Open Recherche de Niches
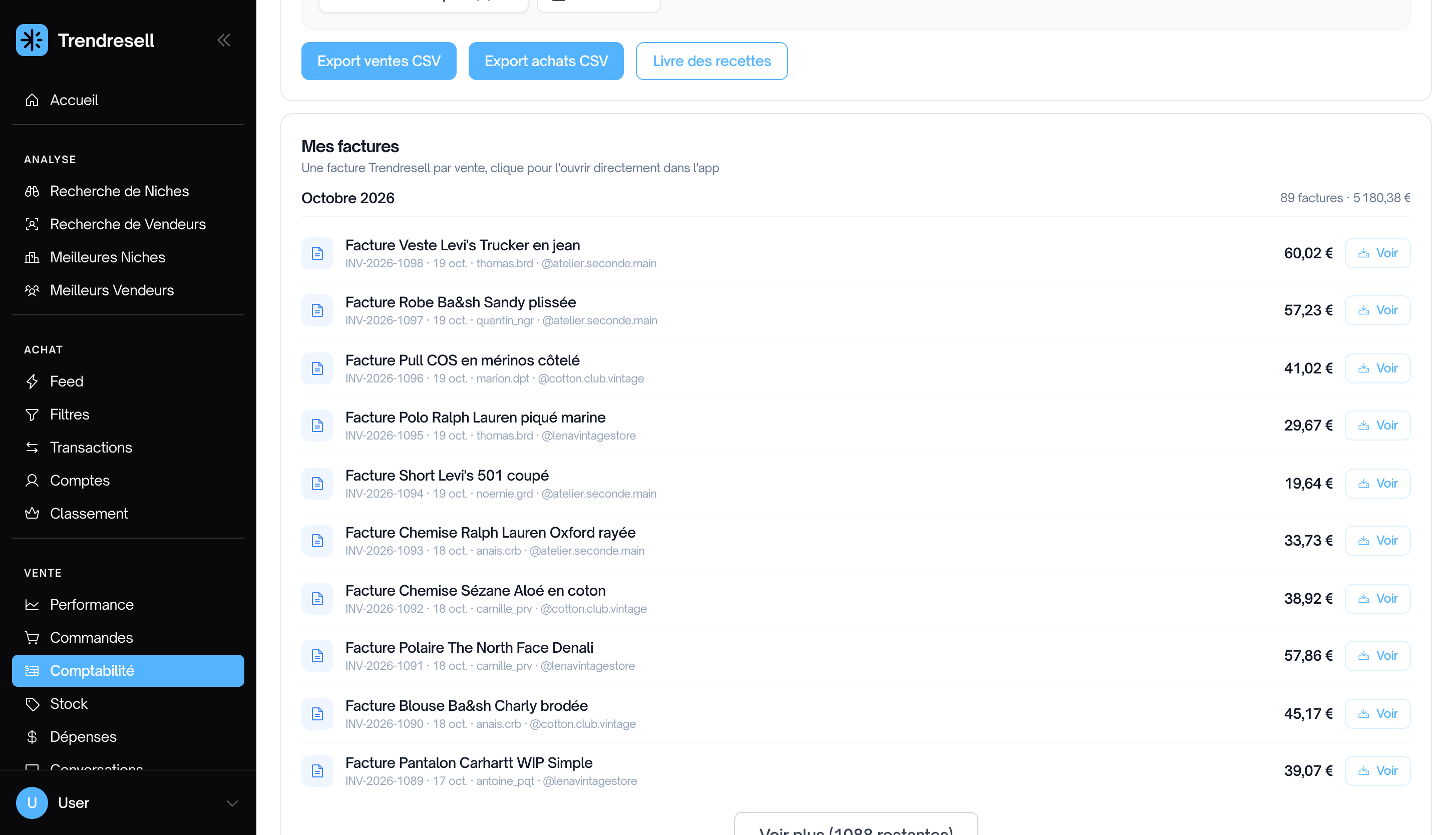Viewport: 1456px width, 835px height. pyautogui.click(x=128, y=192)
